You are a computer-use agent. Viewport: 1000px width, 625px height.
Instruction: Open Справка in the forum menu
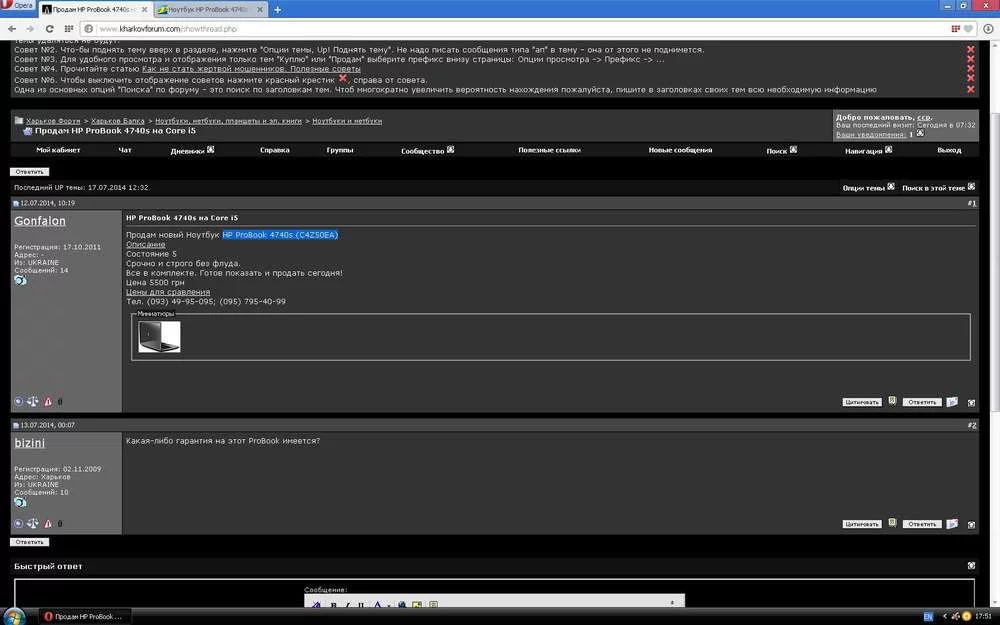[275, 151]
